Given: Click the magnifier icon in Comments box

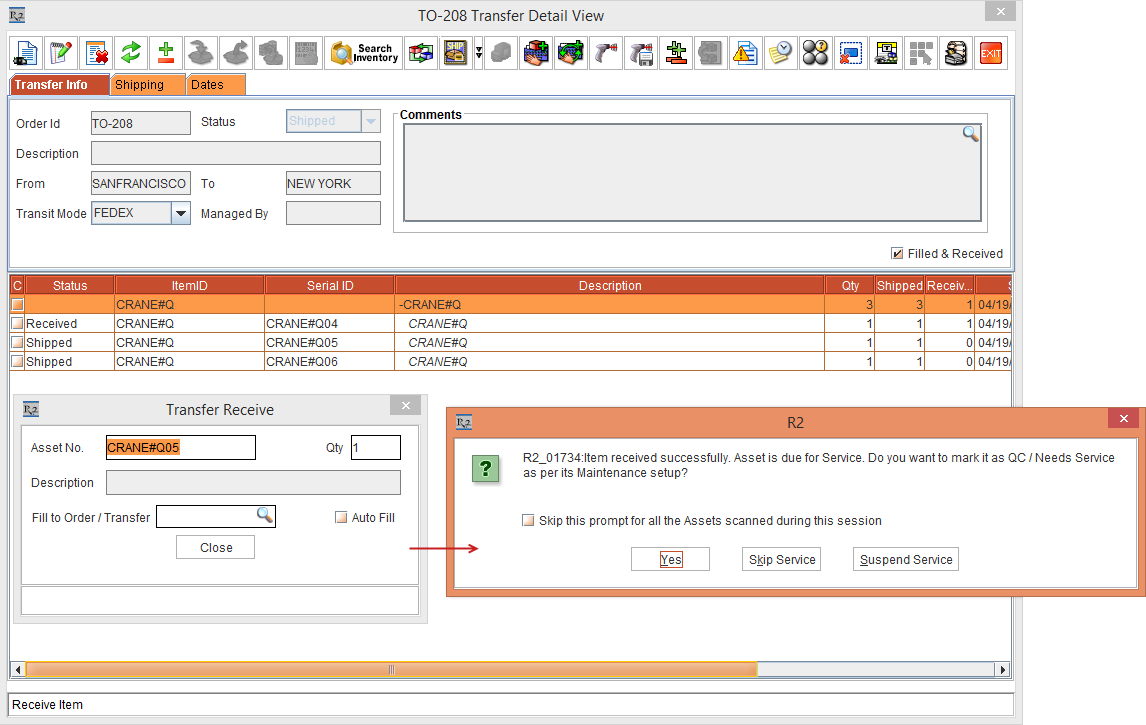Looking at the screenshot, I should [970, 134].
